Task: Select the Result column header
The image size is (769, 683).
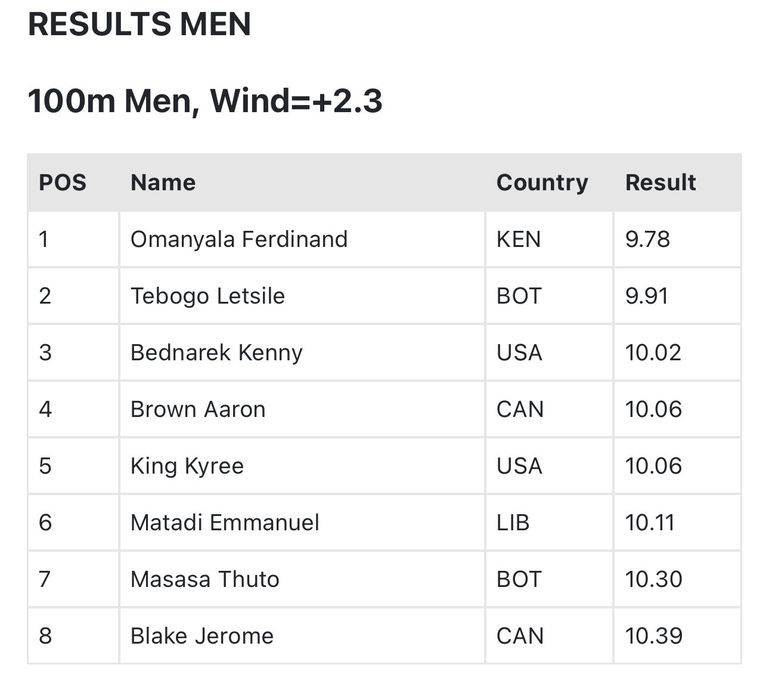Action: (x=660, y=183)
